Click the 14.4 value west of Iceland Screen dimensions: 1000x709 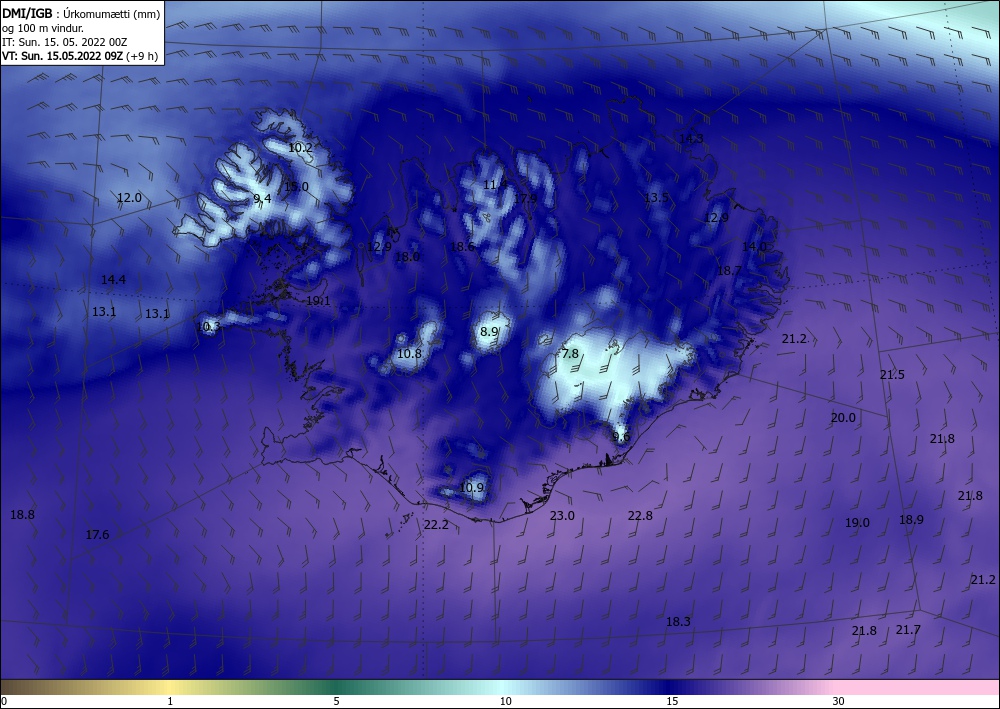point(113,279)
